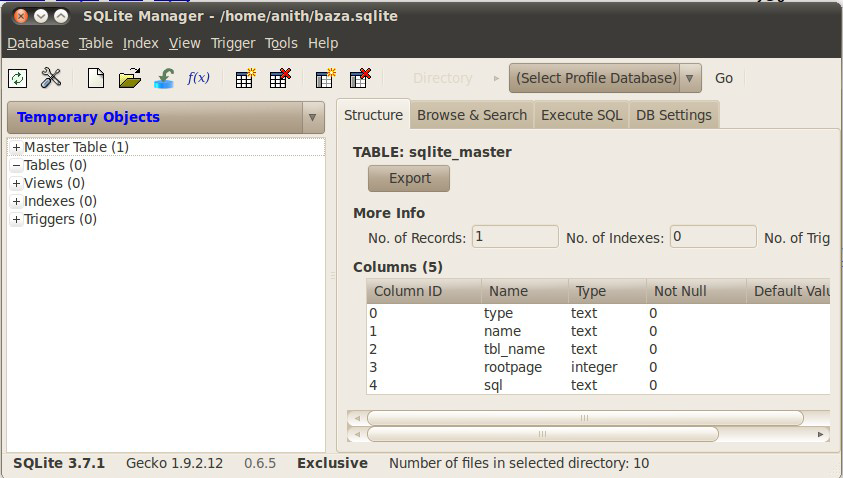Sort by the Column ID header
Screen dimensions: 843x478
coord(424,291)
